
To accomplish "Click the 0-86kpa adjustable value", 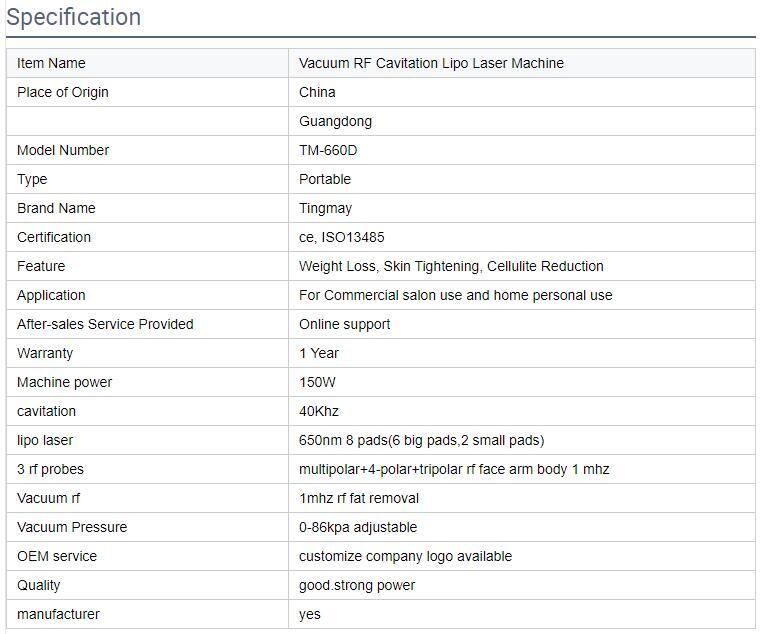I will tap(358, 527).
